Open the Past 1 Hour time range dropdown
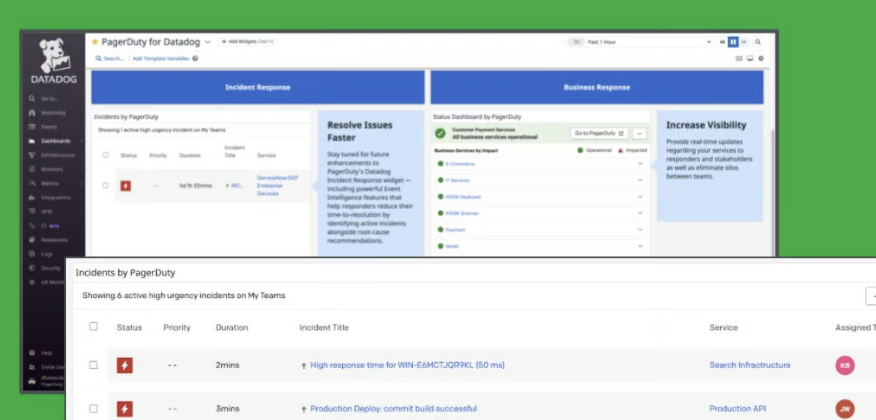Viewport: 876px width, 420px height. pos(640,42)
